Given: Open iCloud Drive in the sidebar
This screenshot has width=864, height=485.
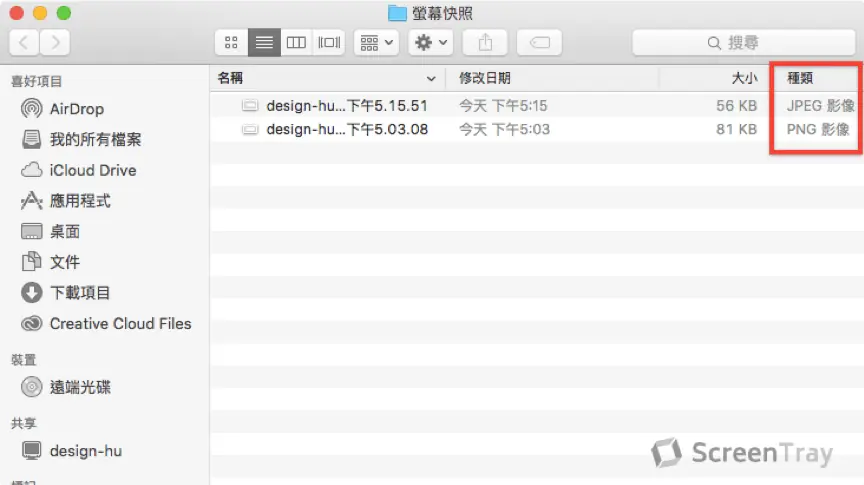Looking at the screenshot, I should click(x=93, y=170).
